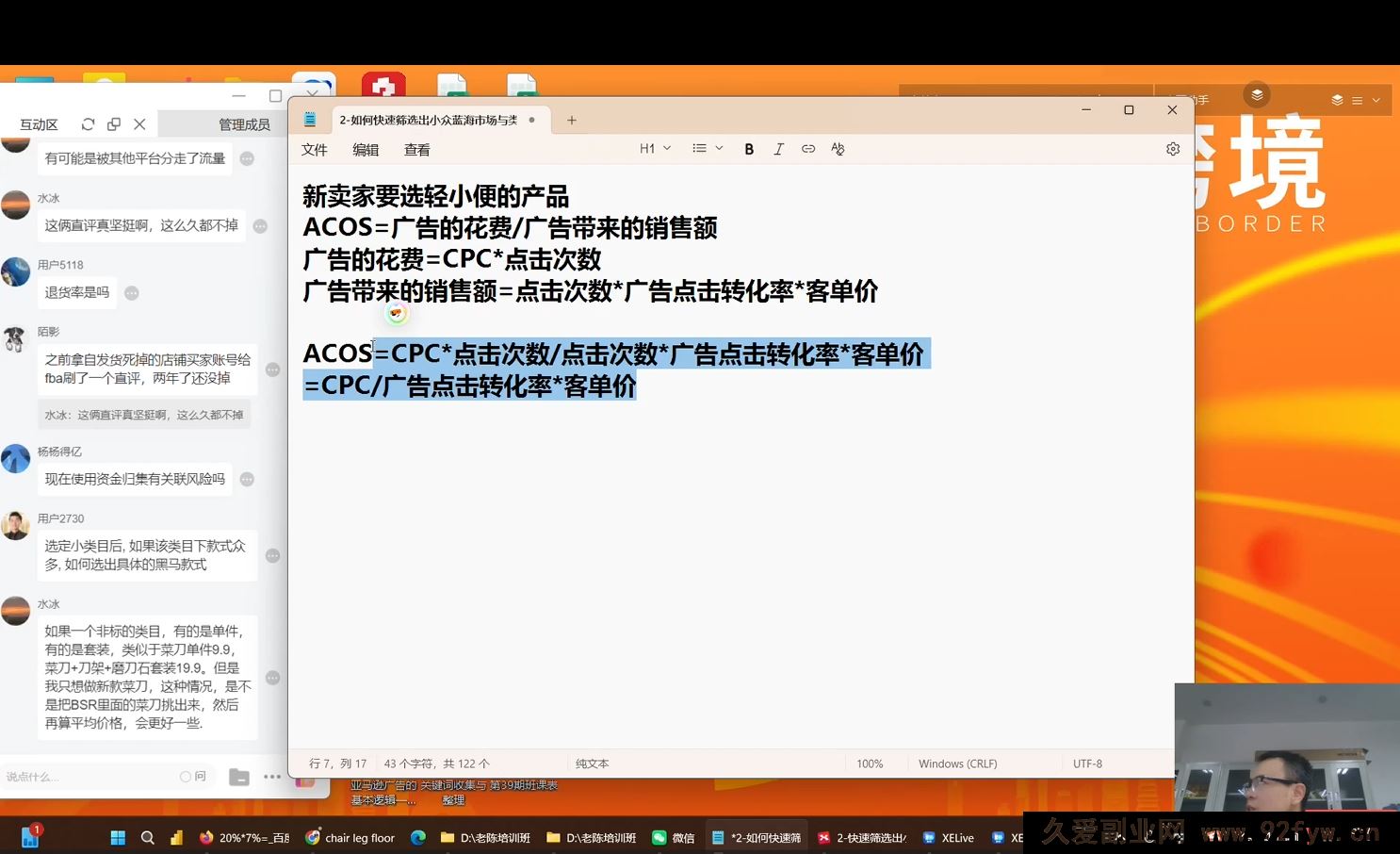Add a new Notepad tab
This screenshot has width=1400, height=854.
571,120
